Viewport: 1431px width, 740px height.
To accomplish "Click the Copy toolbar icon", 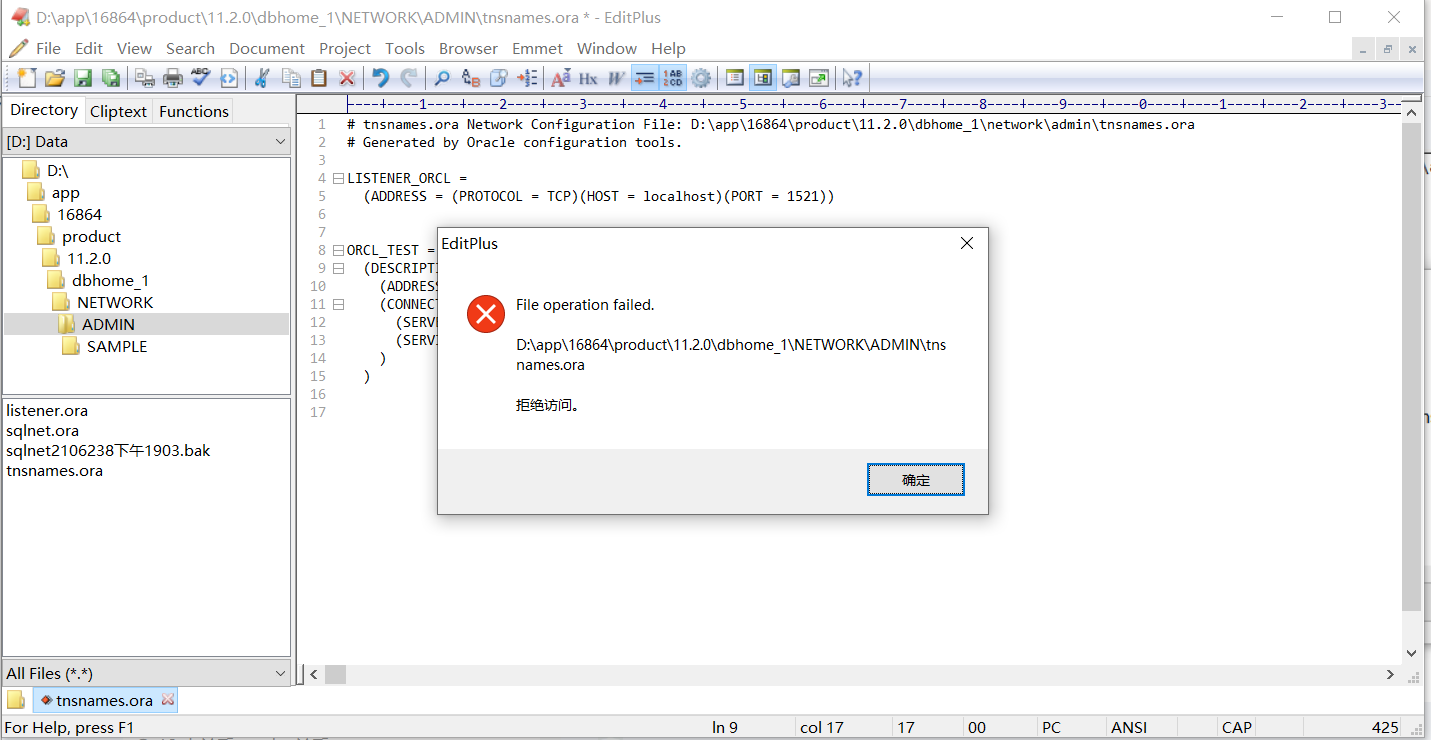I will click(x=291, y=77).
